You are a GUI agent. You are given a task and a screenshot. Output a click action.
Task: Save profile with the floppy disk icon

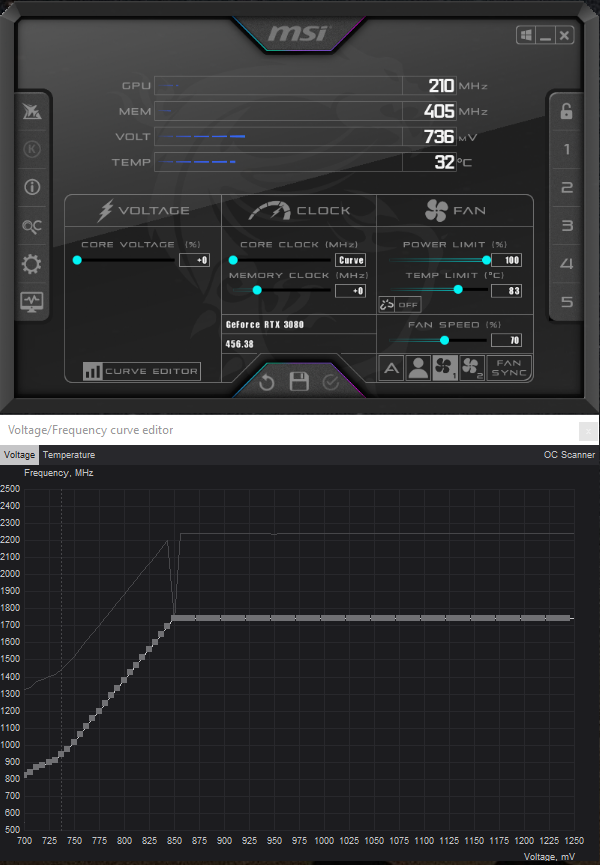coord(299,382)
